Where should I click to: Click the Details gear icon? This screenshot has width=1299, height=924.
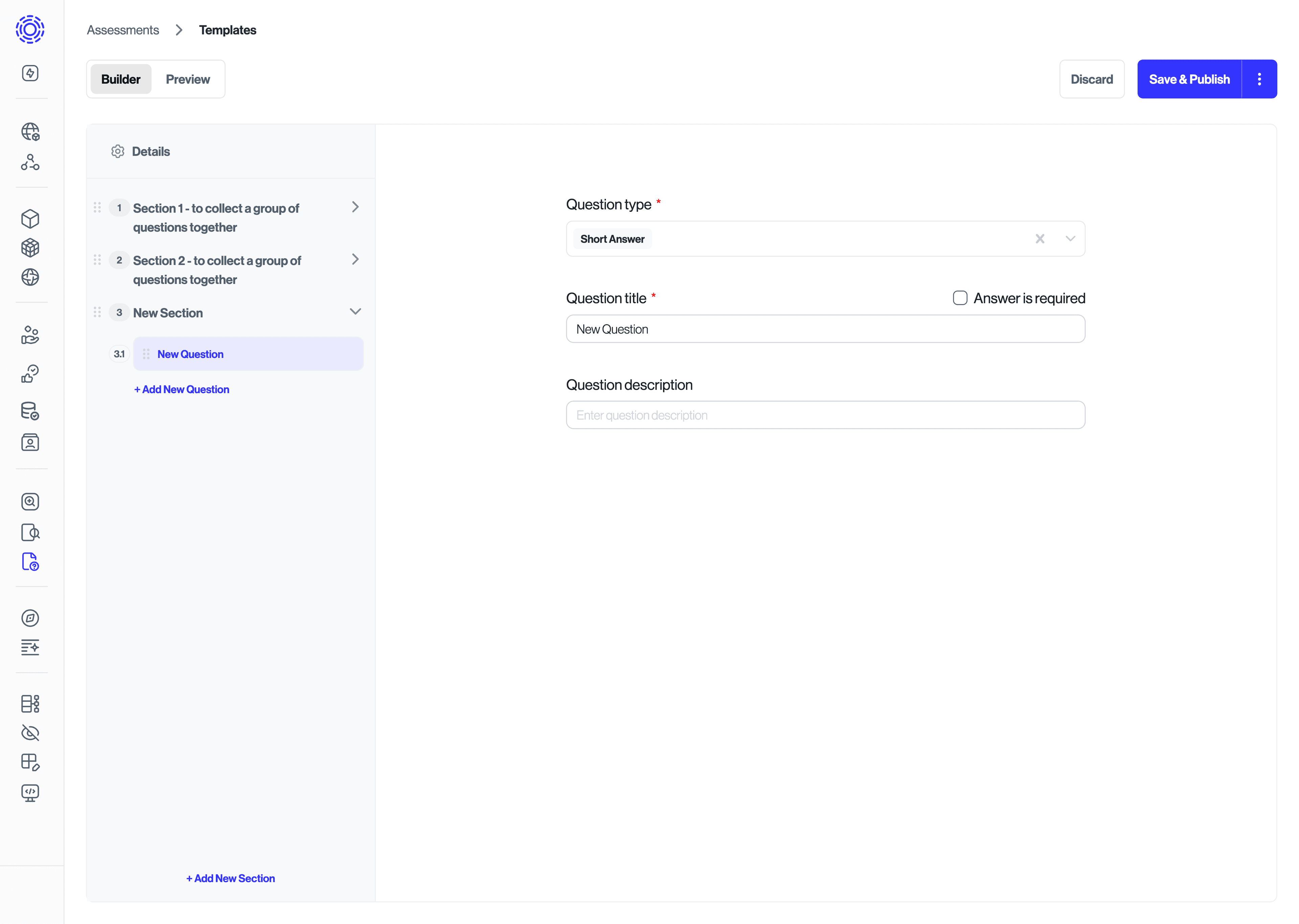[117, 151]
